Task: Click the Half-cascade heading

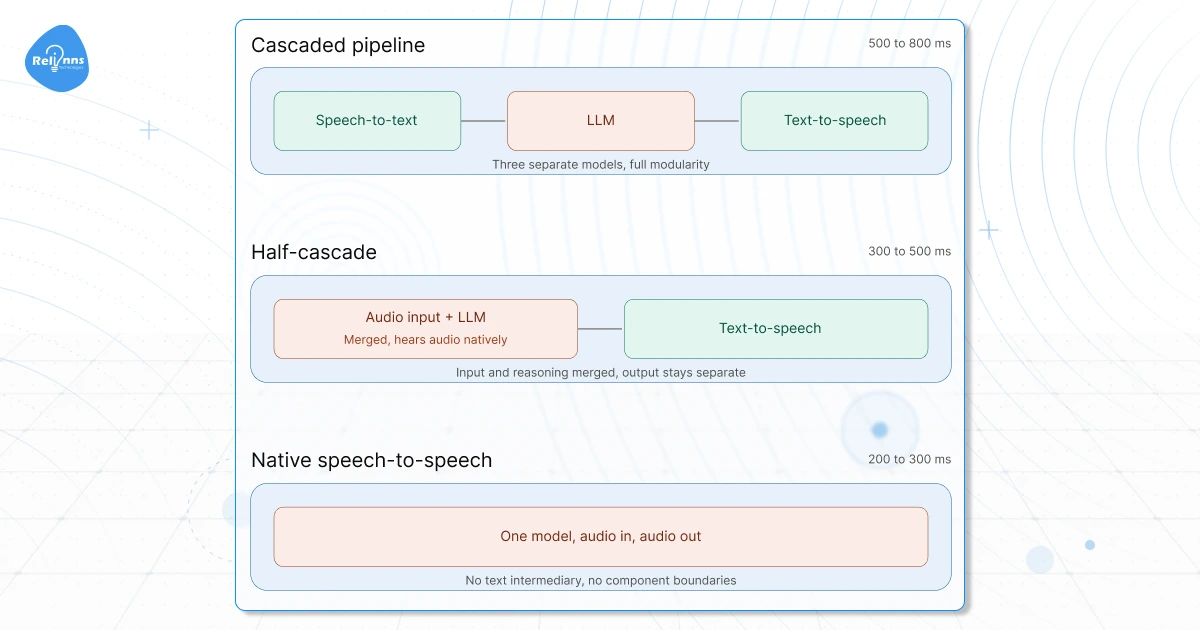Action: tap(314, 253)
